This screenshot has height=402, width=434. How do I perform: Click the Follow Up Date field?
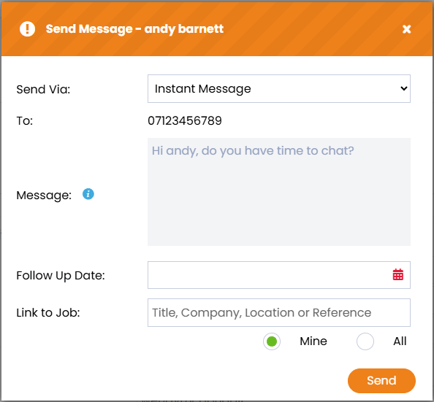(279, 275)
